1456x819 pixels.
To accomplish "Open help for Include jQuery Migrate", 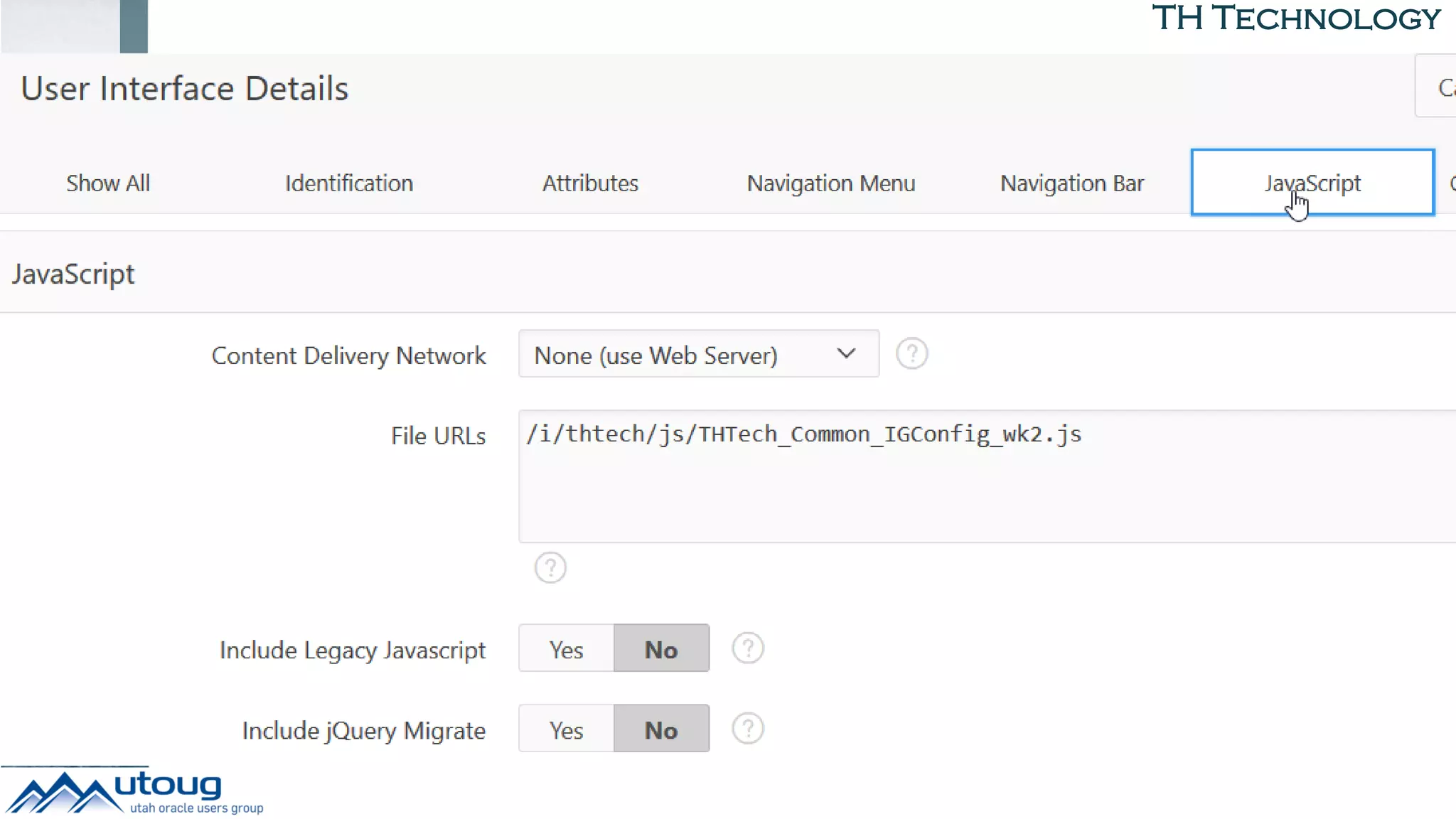I will [747, 729].
